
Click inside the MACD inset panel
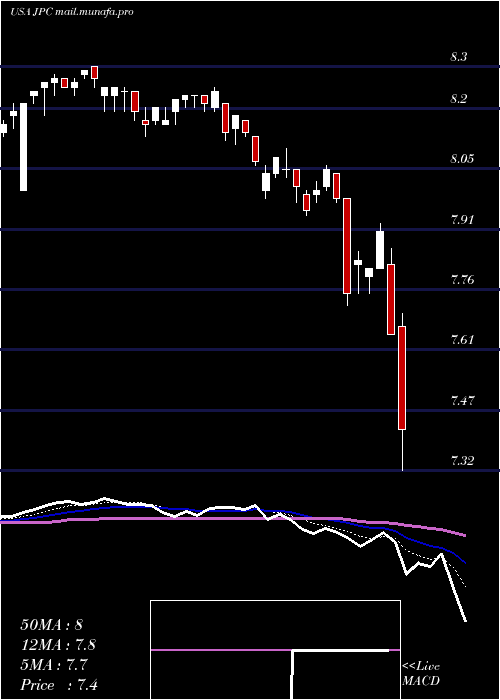click(275, 650)
